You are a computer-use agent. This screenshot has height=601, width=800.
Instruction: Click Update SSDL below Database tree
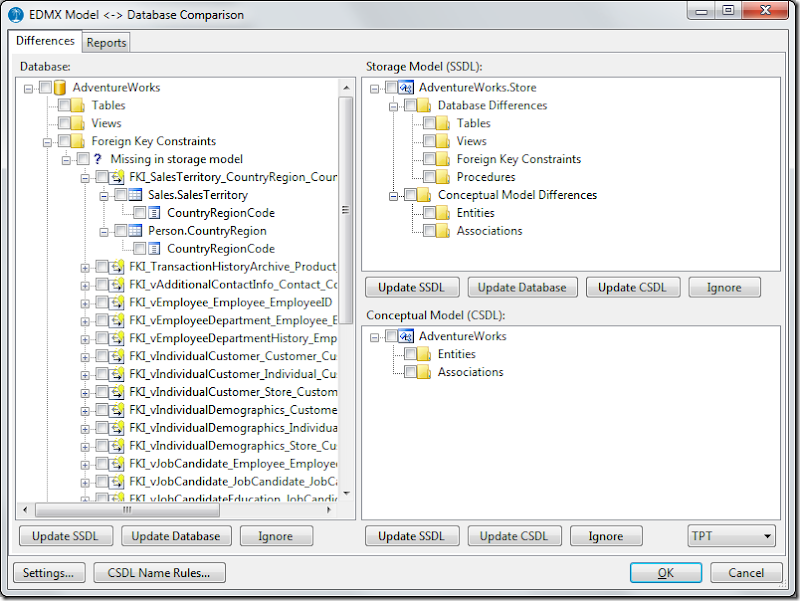pyautogui.click(x=65, y=536)
